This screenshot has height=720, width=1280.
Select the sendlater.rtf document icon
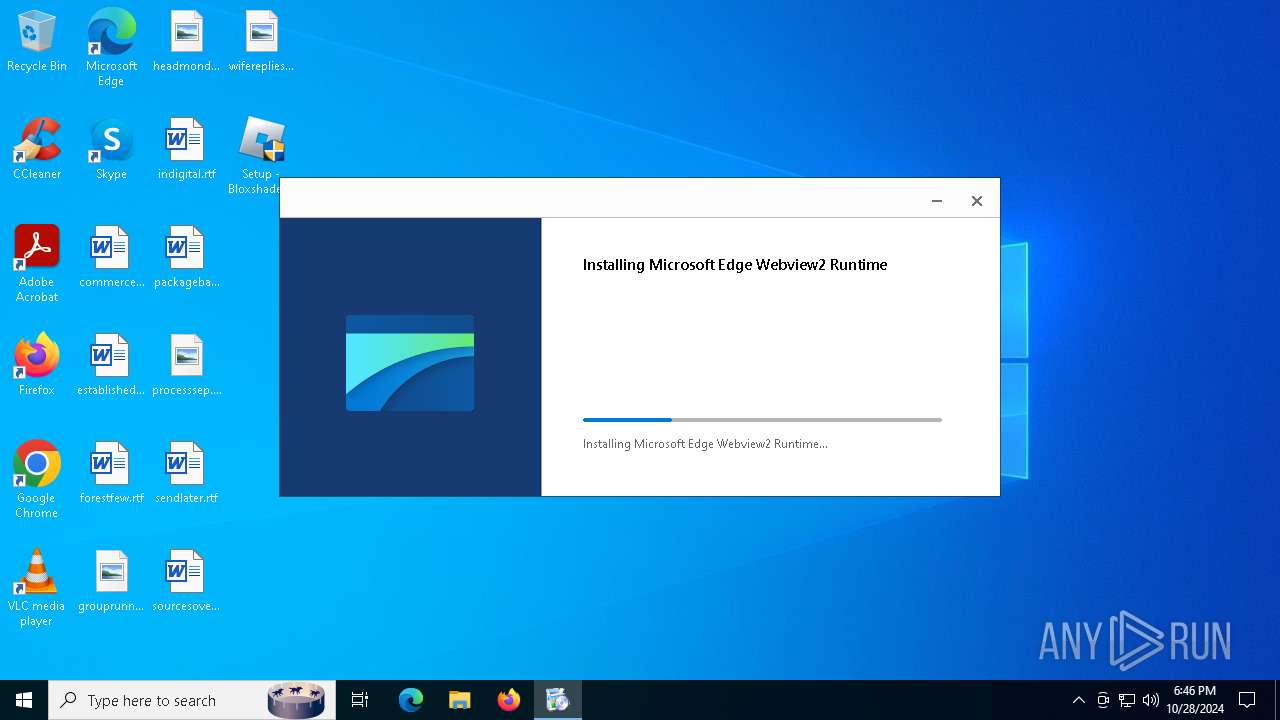point(186,474)
